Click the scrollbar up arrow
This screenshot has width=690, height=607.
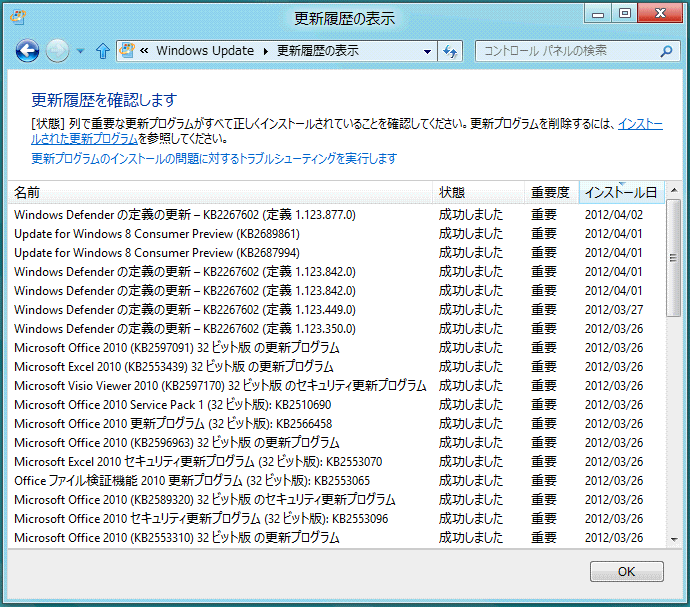[x=674, y=191]
